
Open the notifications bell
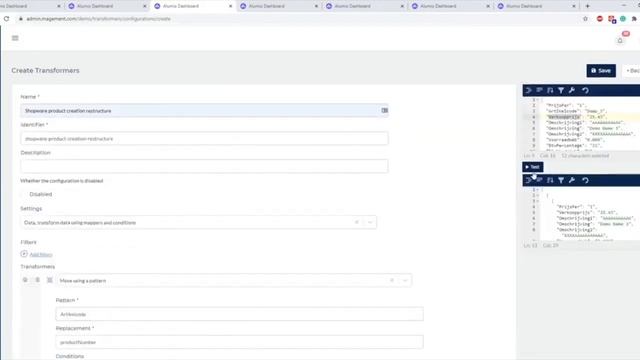(x=620, y=40)
